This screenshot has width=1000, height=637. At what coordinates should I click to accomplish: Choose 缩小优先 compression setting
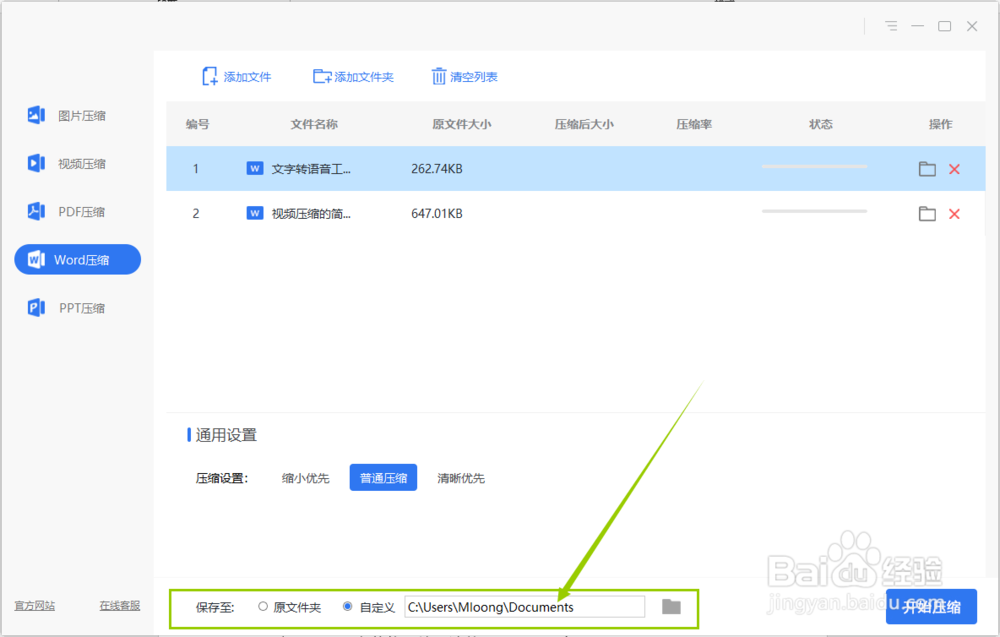pos(305,477)
